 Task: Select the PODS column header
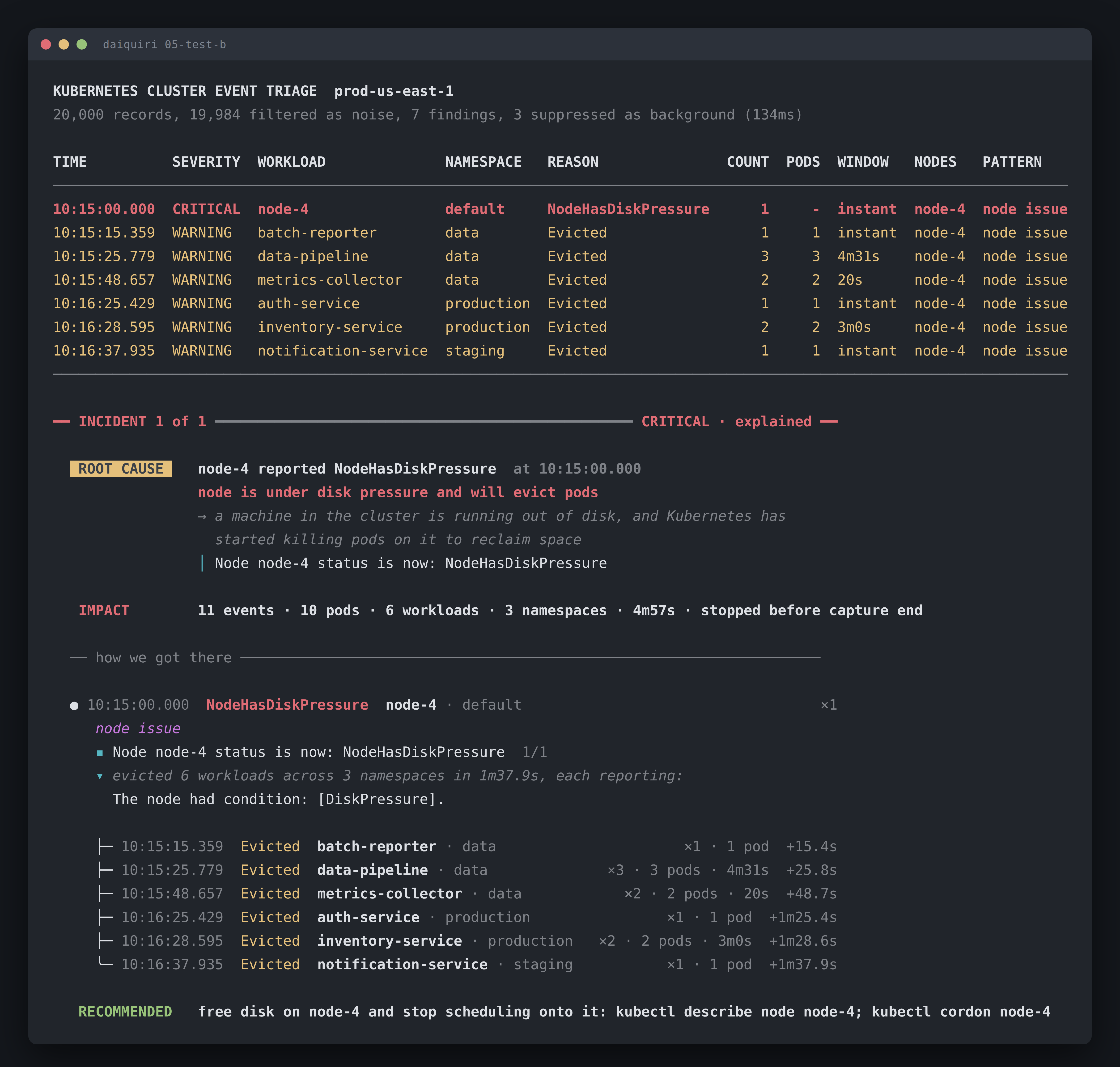tap(803, 162)
